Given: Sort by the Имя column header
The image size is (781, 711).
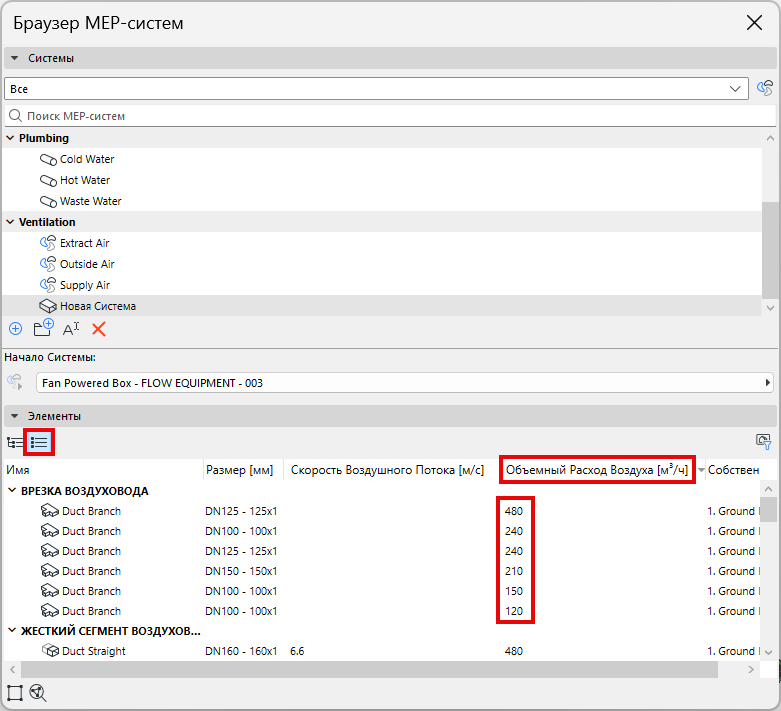Looking at the screenshot, I should (103, 470).
